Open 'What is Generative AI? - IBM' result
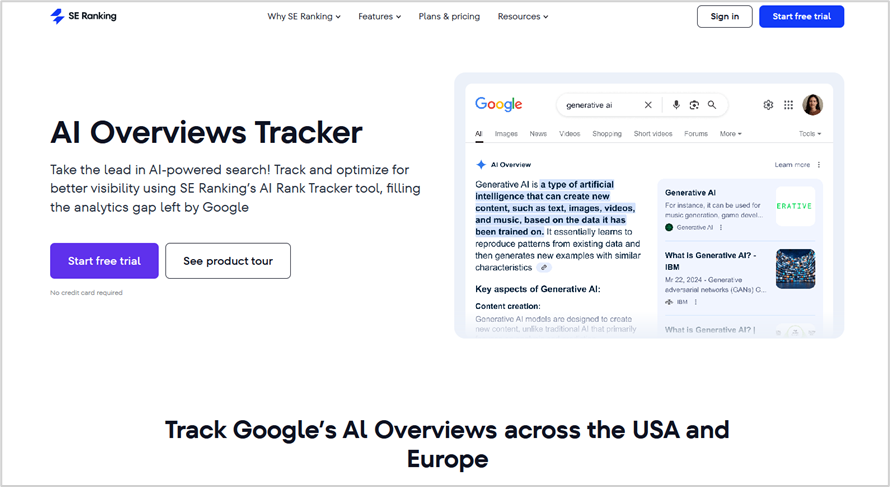 point(711,261)
